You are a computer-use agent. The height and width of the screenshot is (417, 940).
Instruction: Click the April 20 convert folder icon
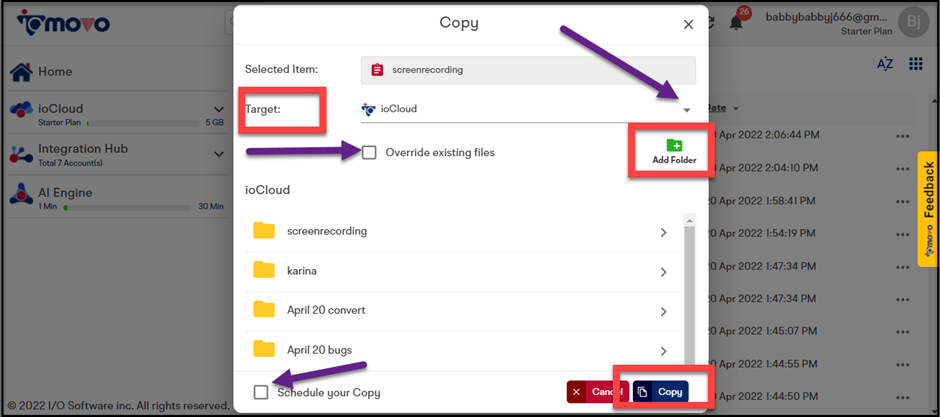coord(264,310)
